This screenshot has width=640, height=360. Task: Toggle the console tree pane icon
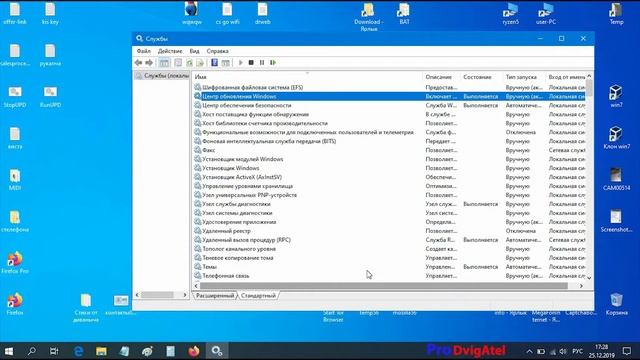coord(164,62)
